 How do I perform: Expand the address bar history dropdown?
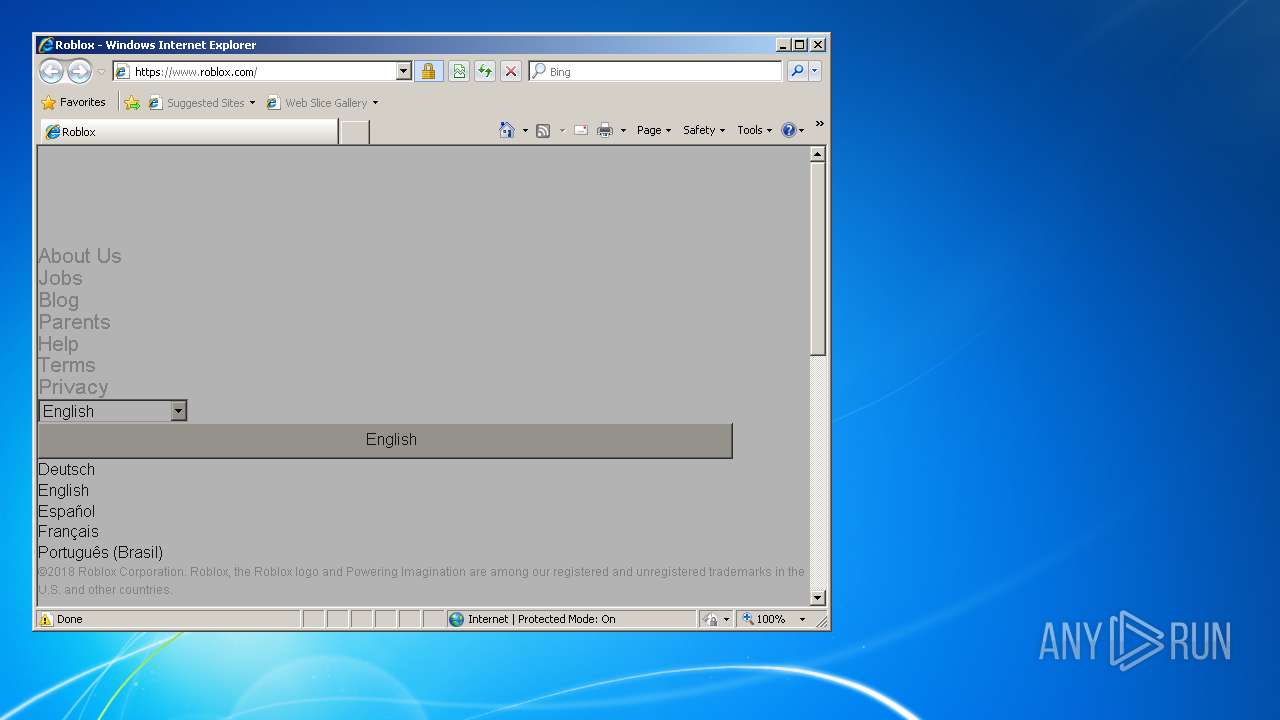coord(404,72)
